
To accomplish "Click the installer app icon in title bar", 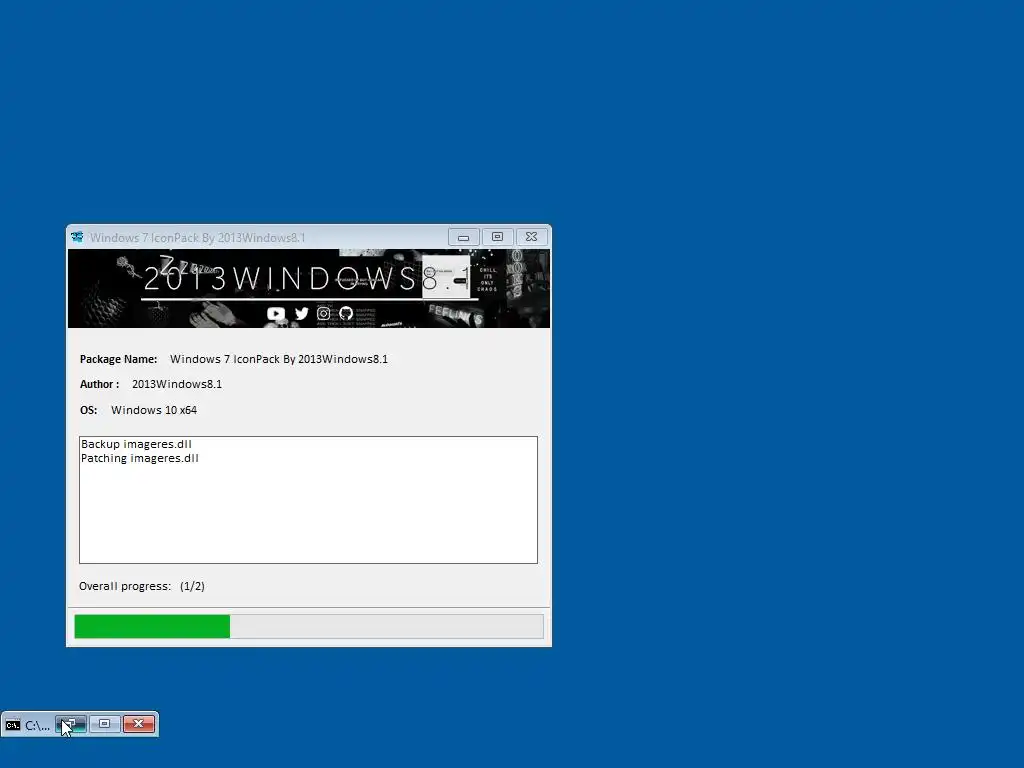I will 77,237.
